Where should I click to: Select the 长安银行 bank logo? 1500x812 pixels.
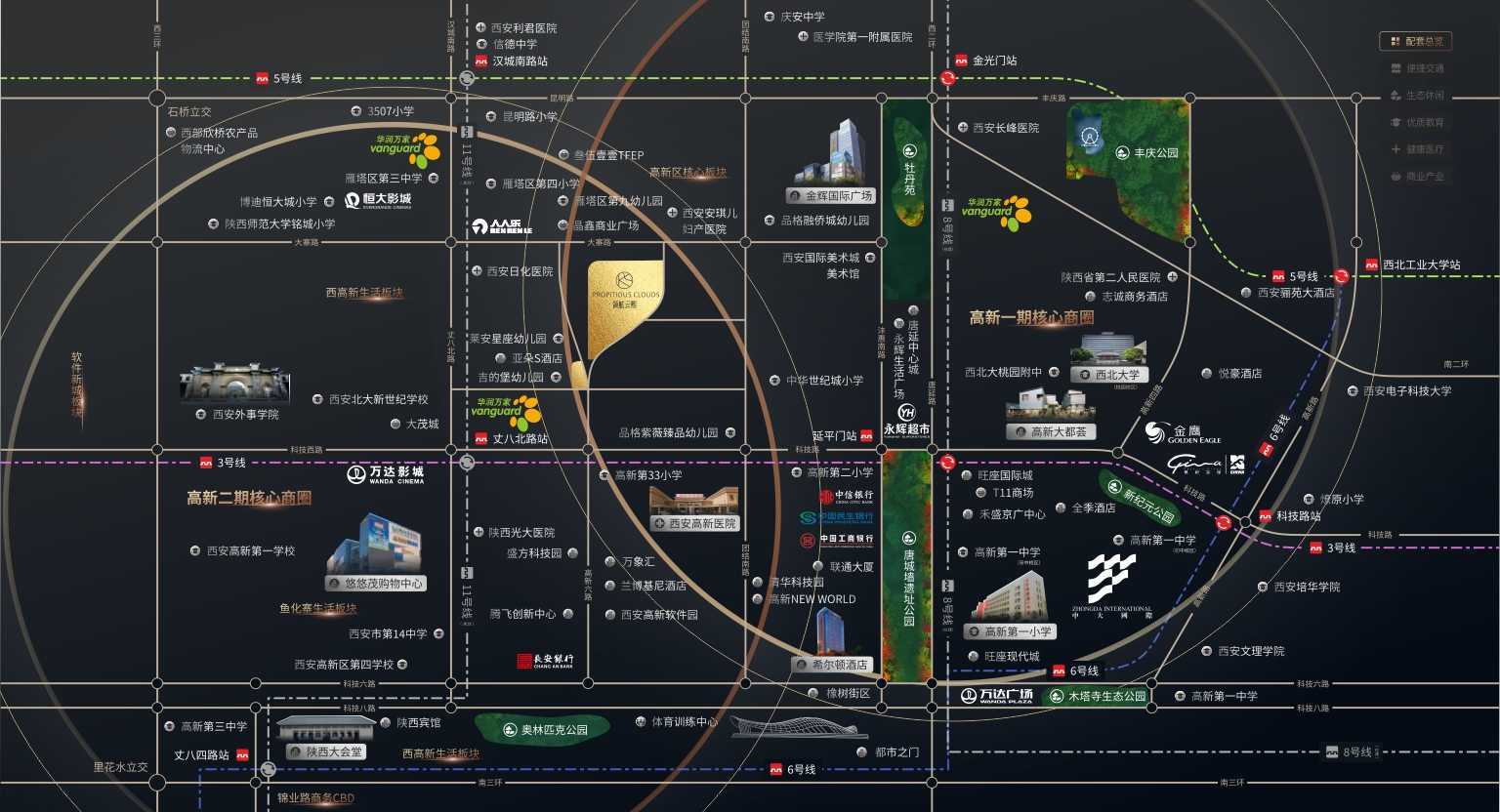(x=545, y=661)
